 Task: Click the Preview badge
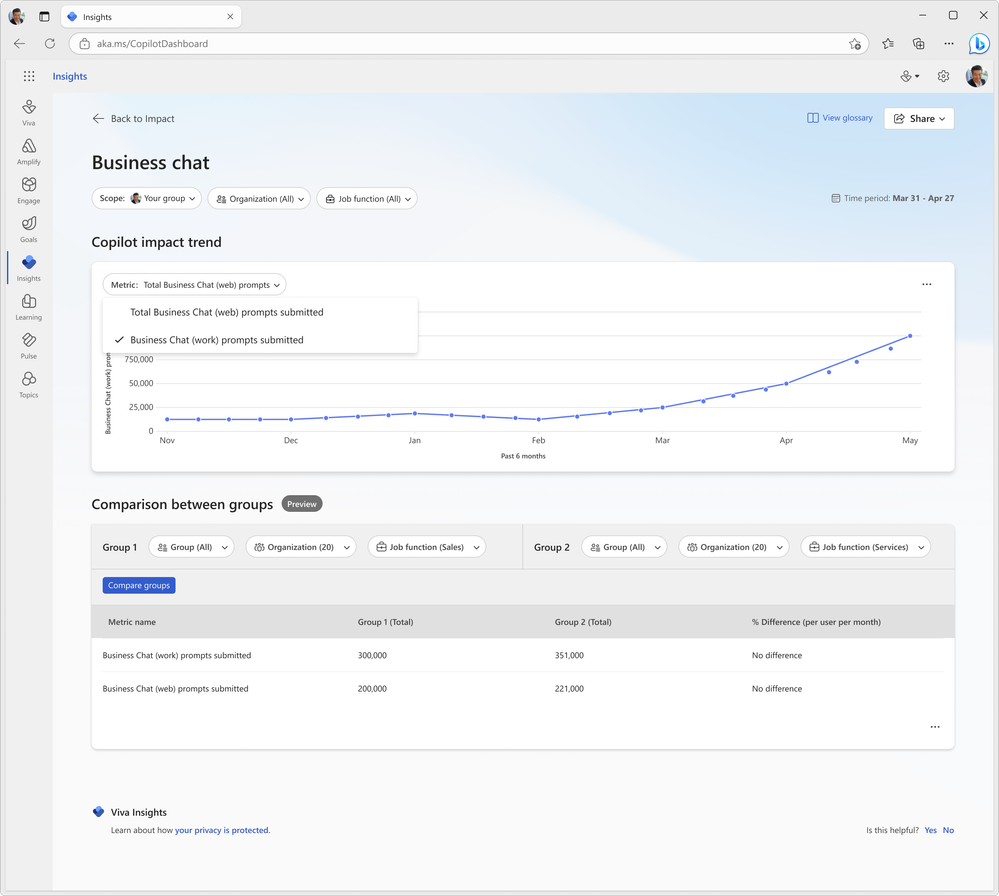point(302,504)
